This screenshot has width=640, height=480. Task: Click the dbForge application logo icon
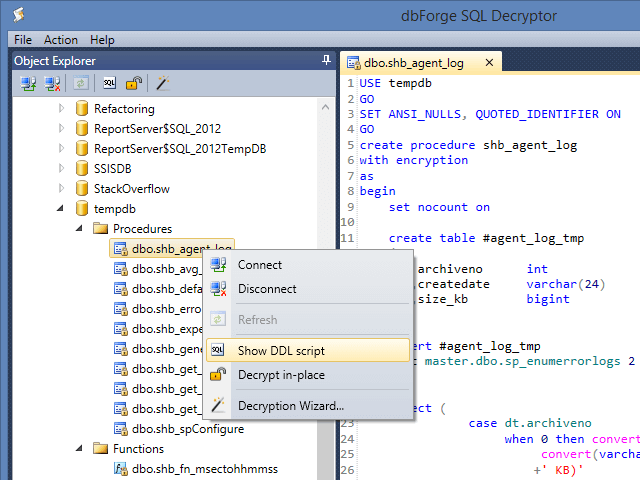tap(18, 15)
